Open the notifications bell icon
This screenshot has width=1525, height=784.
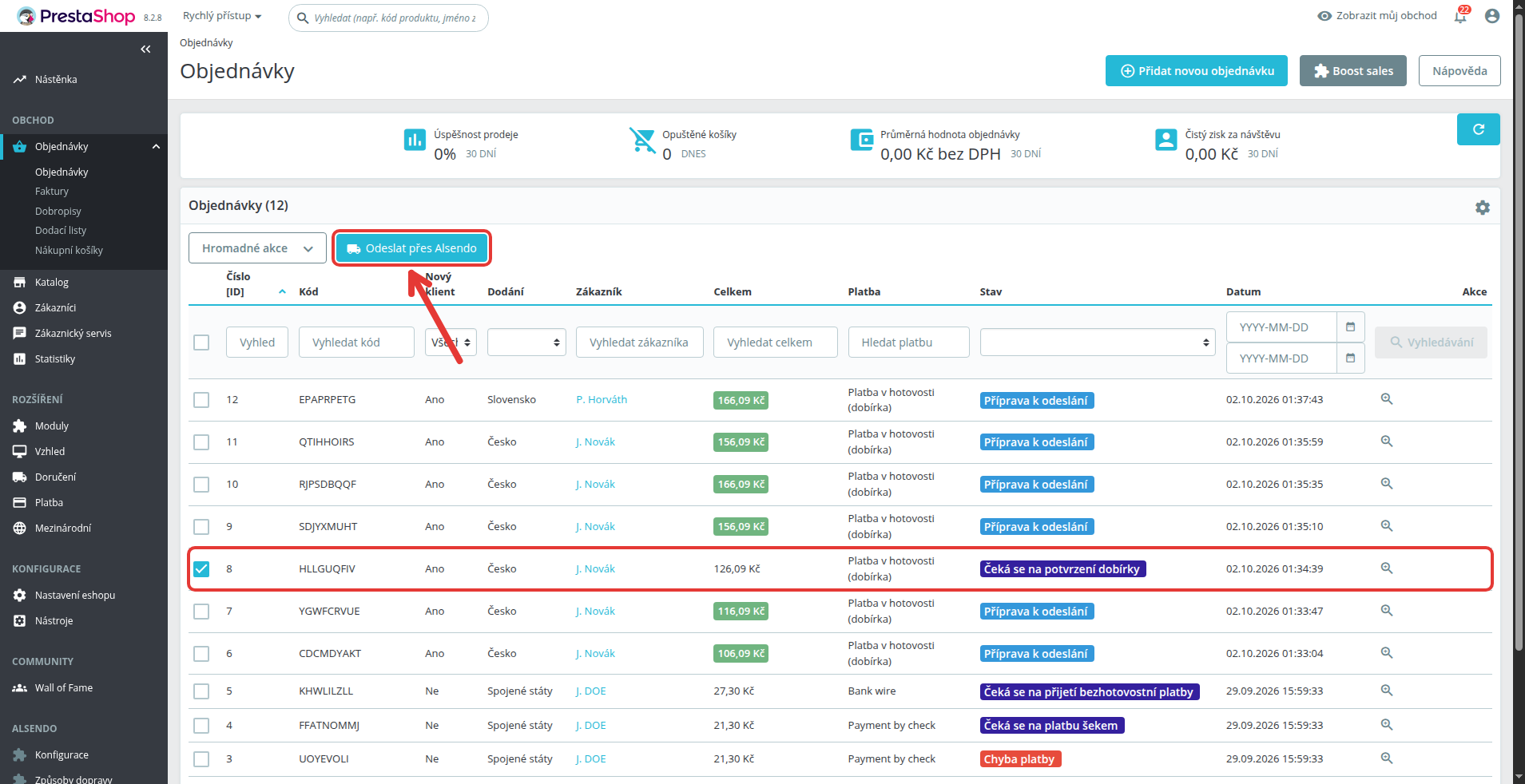tap(1460, 16)
